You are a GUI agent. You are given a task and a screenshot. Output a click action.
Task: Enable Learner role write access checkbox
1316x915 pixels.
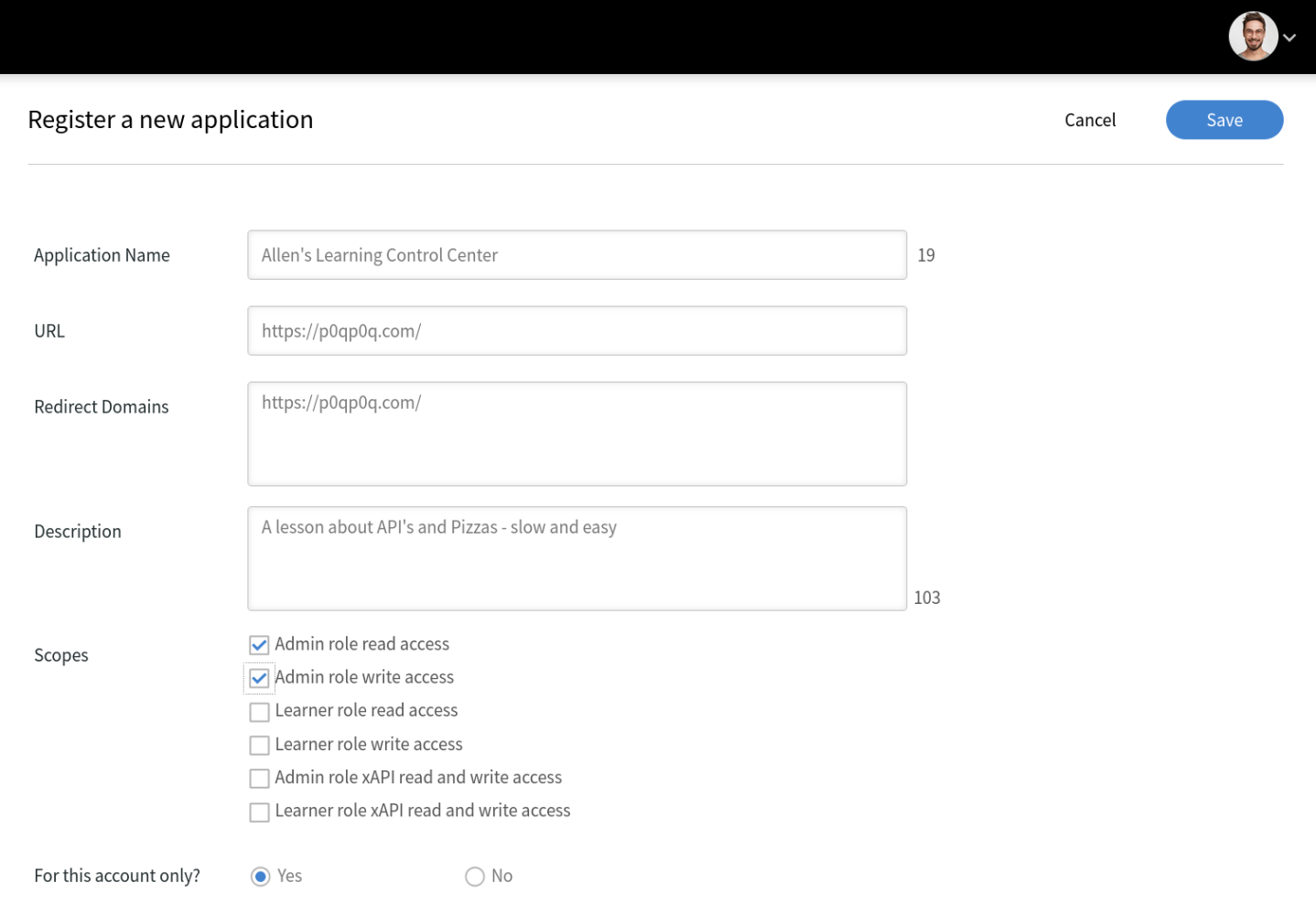[260, 745]
